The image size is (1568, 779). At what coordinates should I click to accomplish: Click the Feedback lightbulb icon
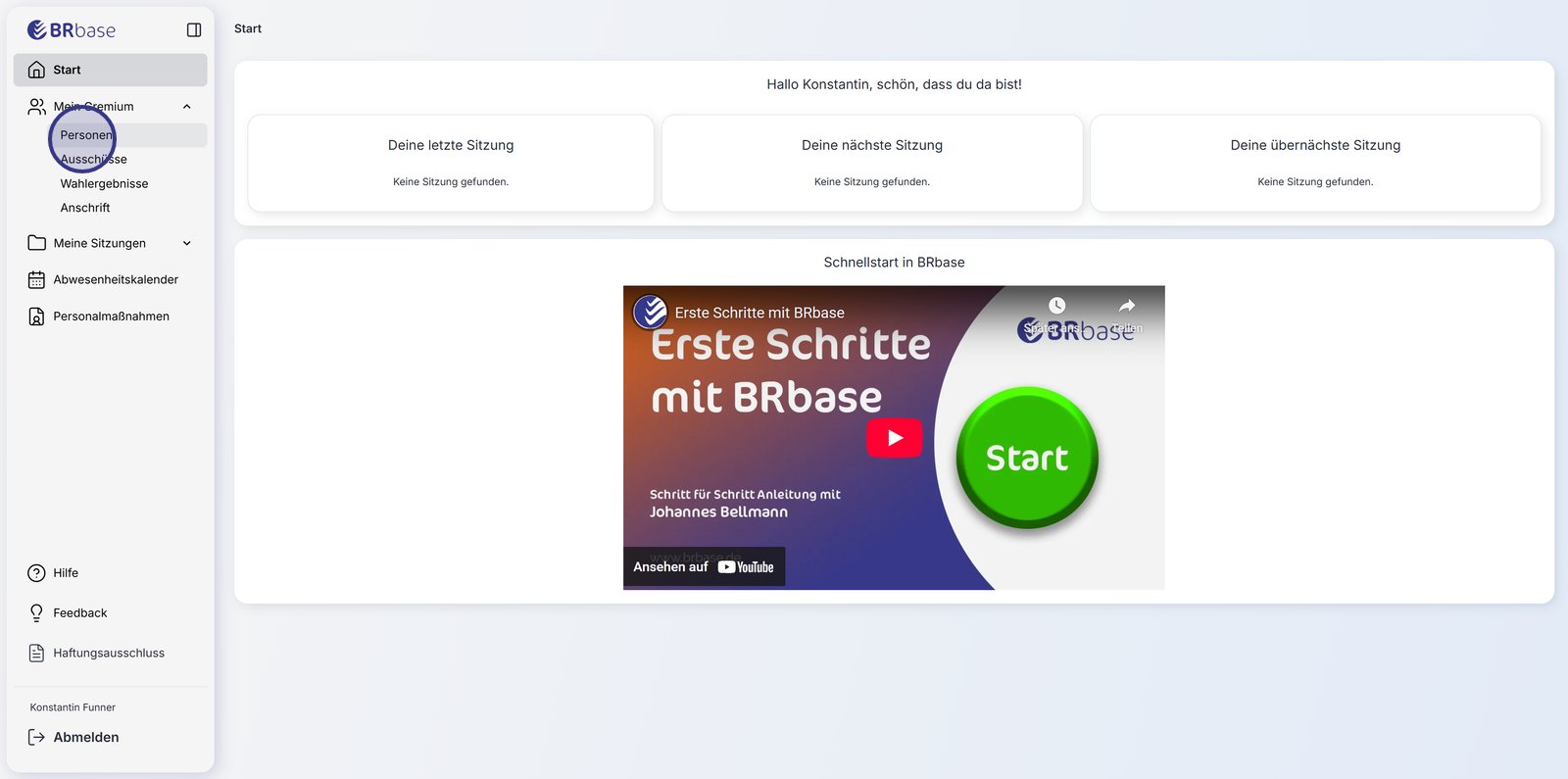36,613
